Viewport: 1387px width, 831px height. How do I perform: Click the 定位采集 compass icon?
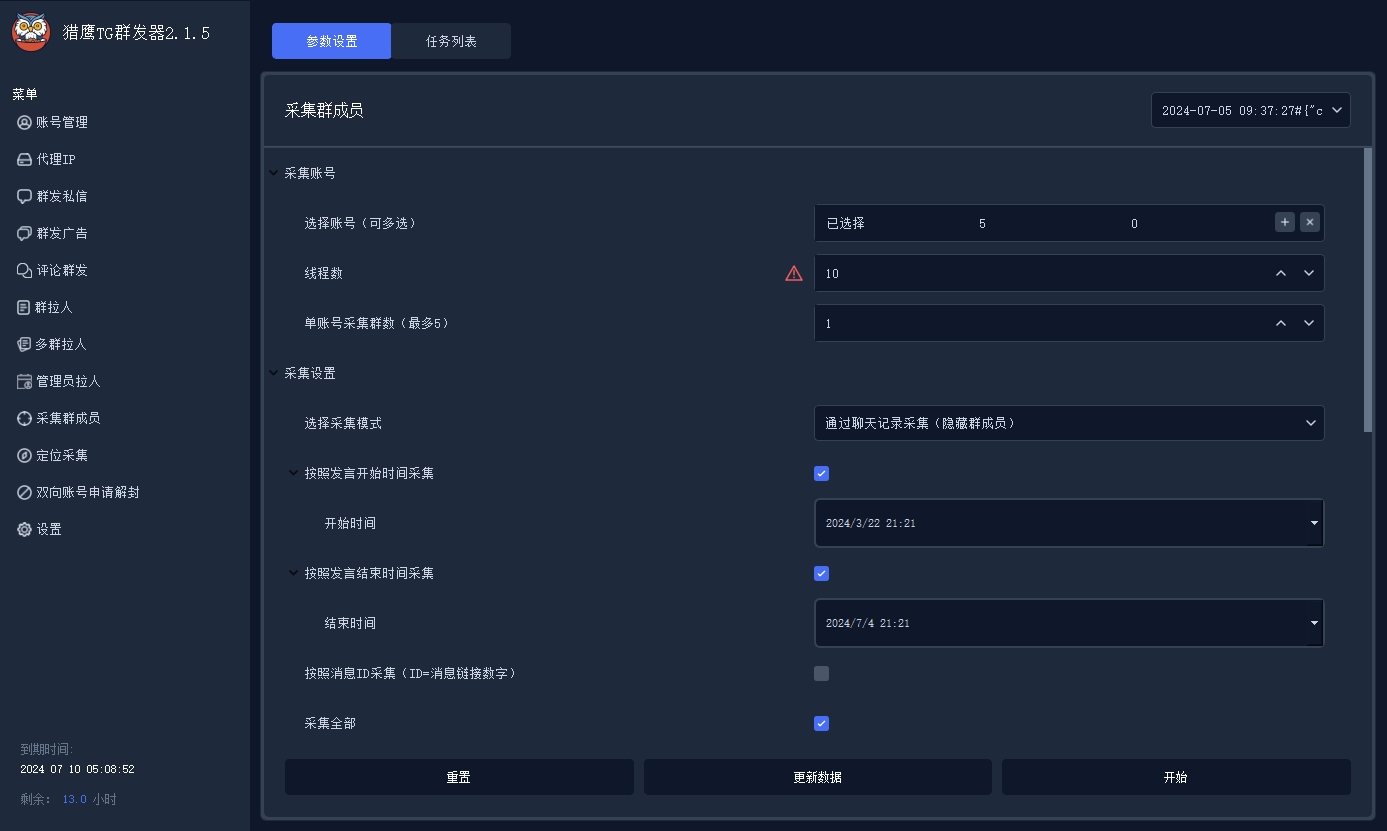(24, 455)
